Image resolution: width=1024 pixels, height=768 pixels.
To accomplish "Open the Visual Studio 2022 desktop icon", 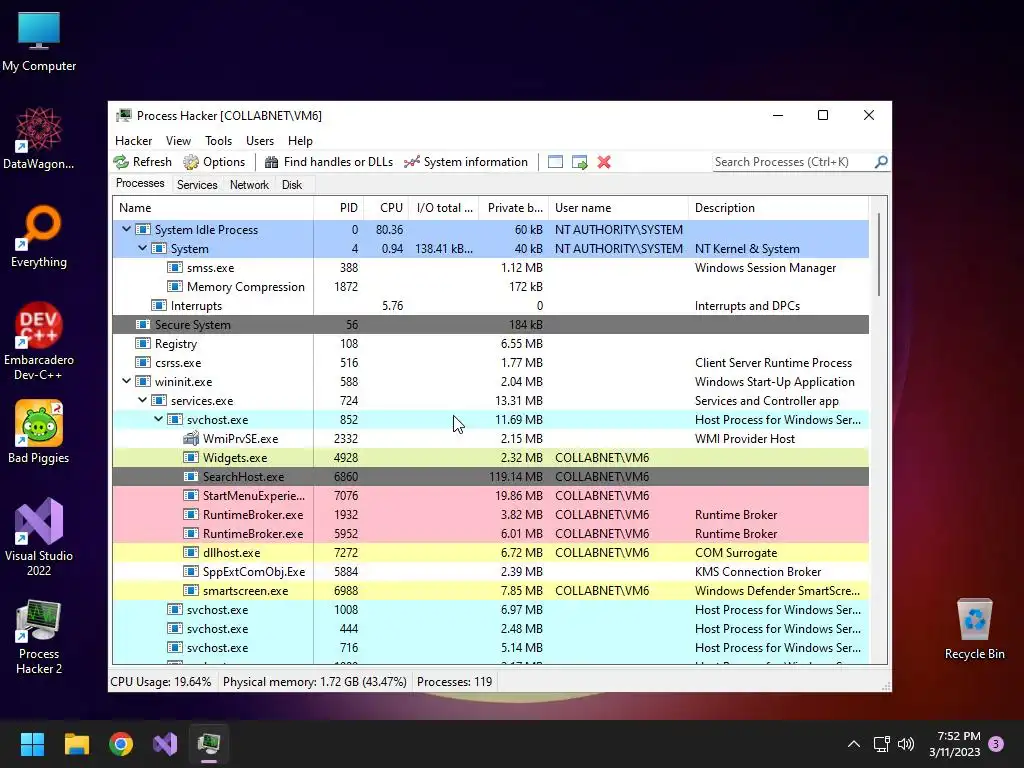I will click(x=39, y=536).
